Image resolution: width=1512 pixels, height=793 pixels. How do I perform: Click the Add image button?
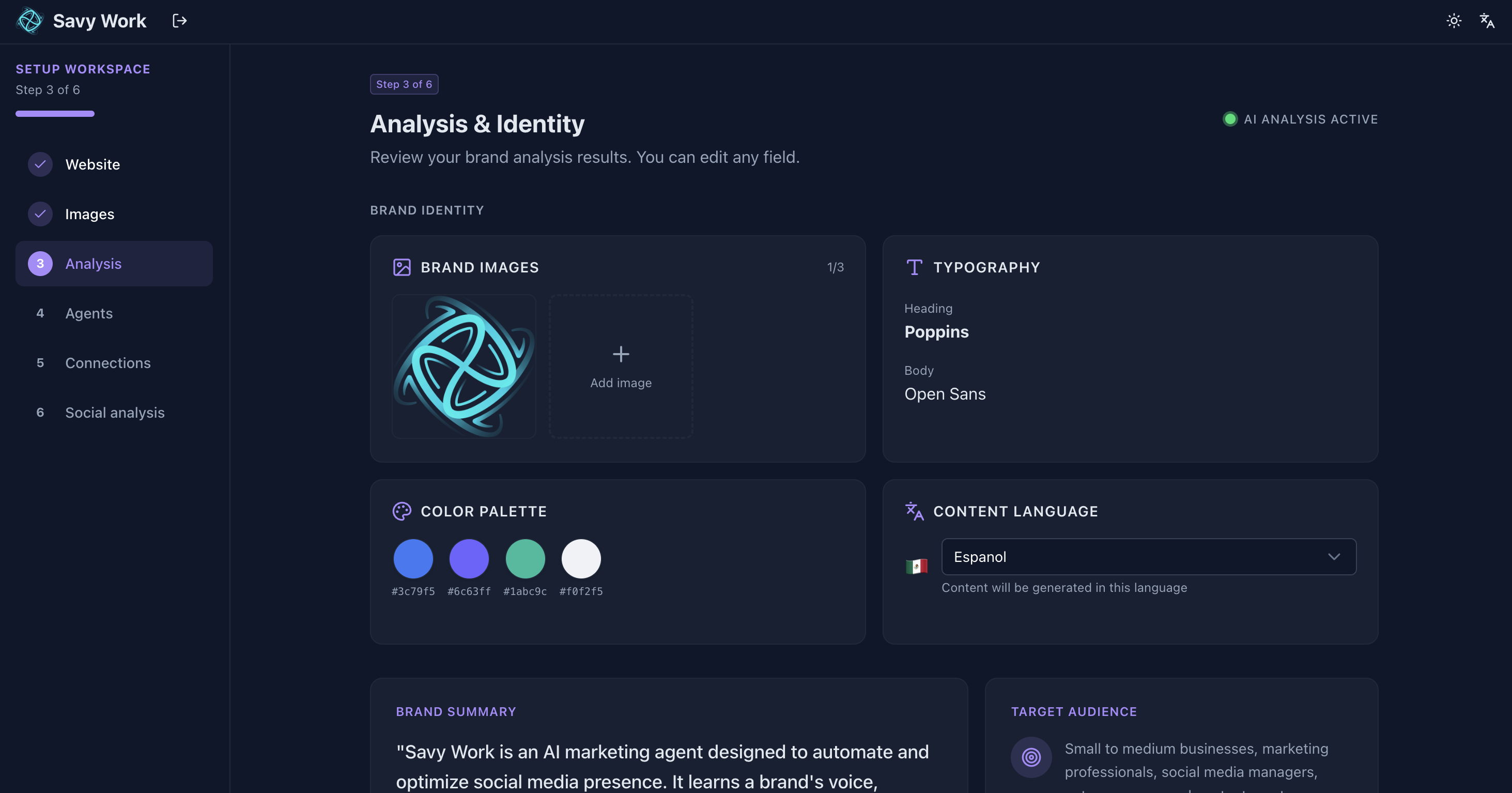click(621, 367)
